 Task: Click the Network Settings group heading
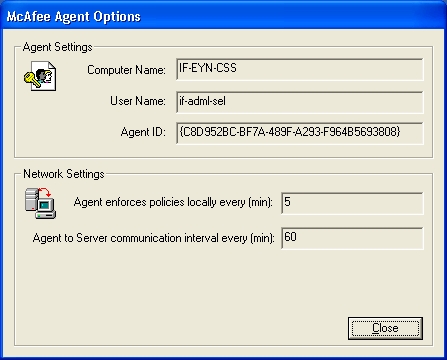click(x=64, y=174)
